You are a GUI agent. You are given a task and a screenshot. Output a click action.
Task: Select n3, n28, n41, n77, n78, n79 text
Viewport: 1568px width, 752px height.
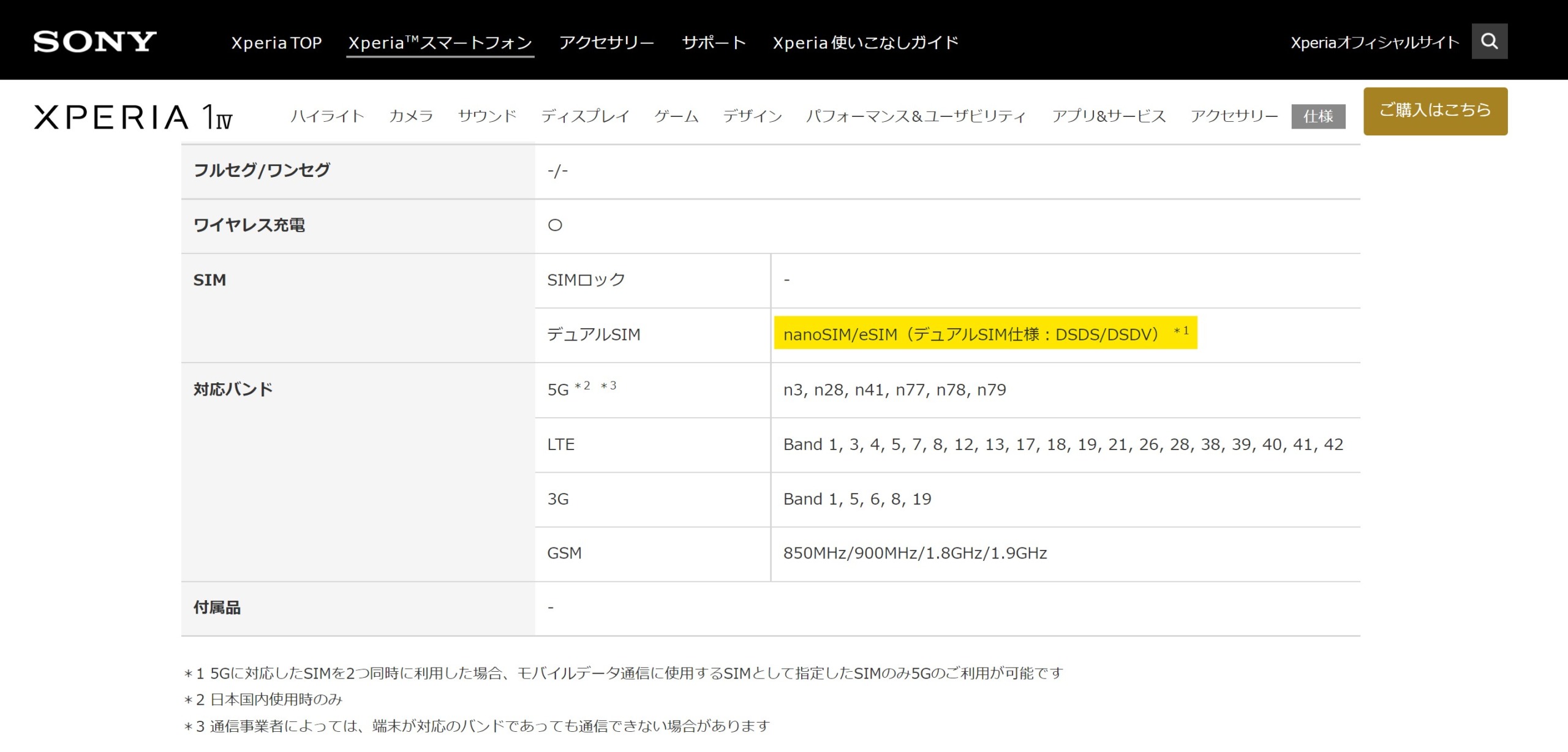pos(894,389)
